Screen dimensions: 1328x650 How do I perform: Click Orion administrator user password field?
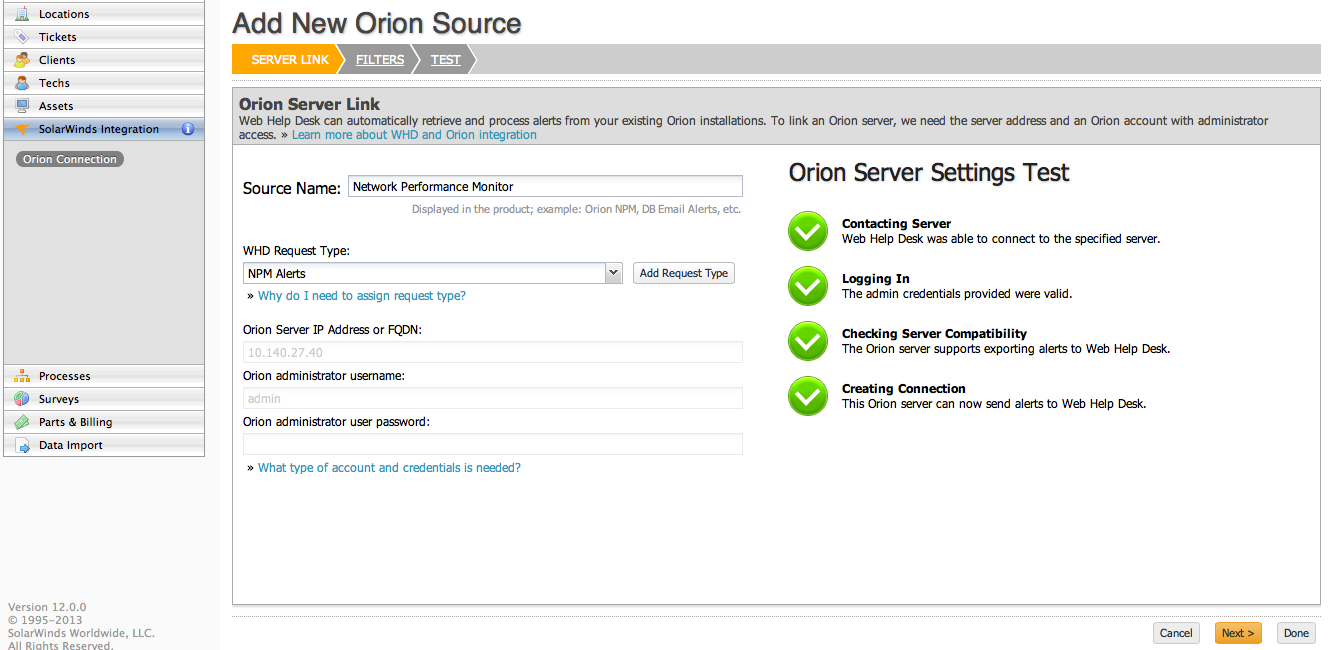coord(493,444)
